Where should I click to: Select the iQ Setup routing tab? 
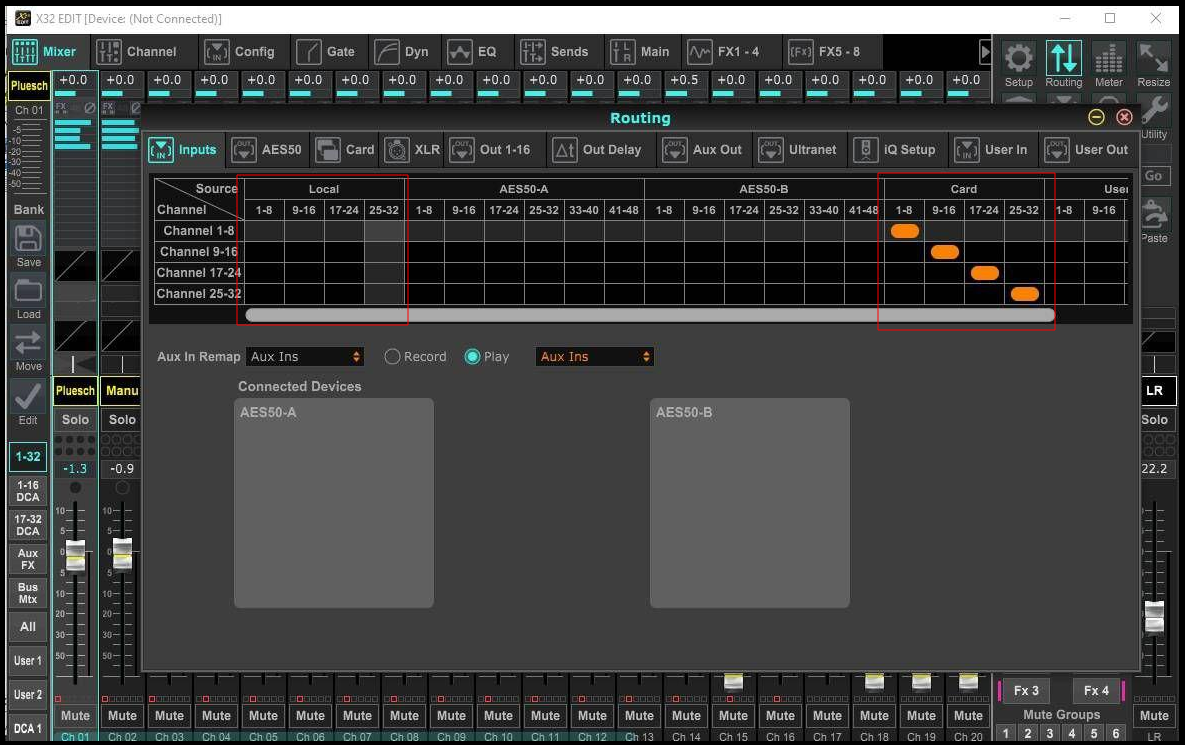pyautogui.click(x=896, y=150)
